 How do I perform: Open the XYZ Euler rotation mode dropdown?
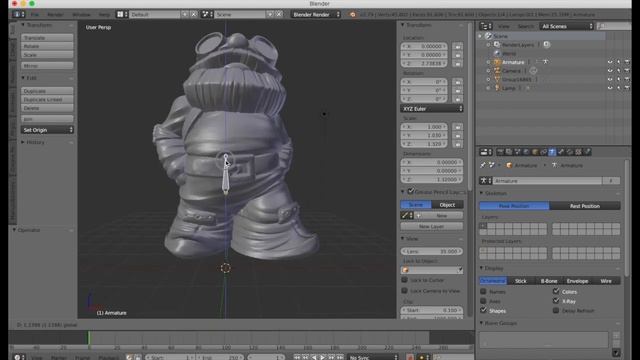pos(432,109)
